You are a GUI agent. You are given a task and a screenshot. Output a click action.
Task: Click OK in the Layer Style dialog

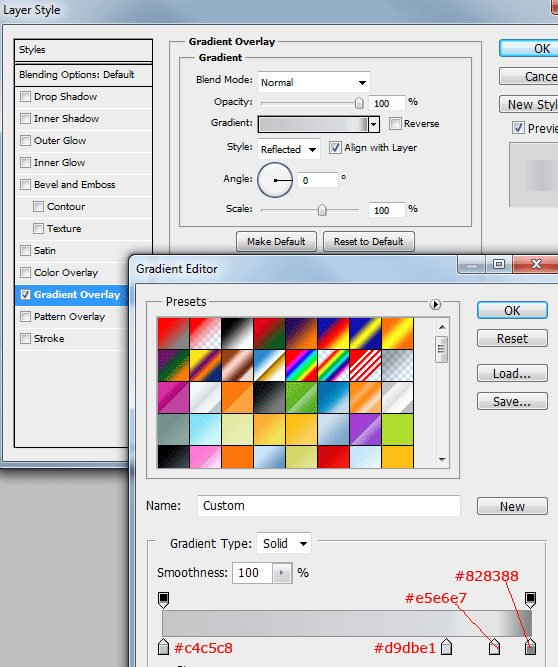529,48
